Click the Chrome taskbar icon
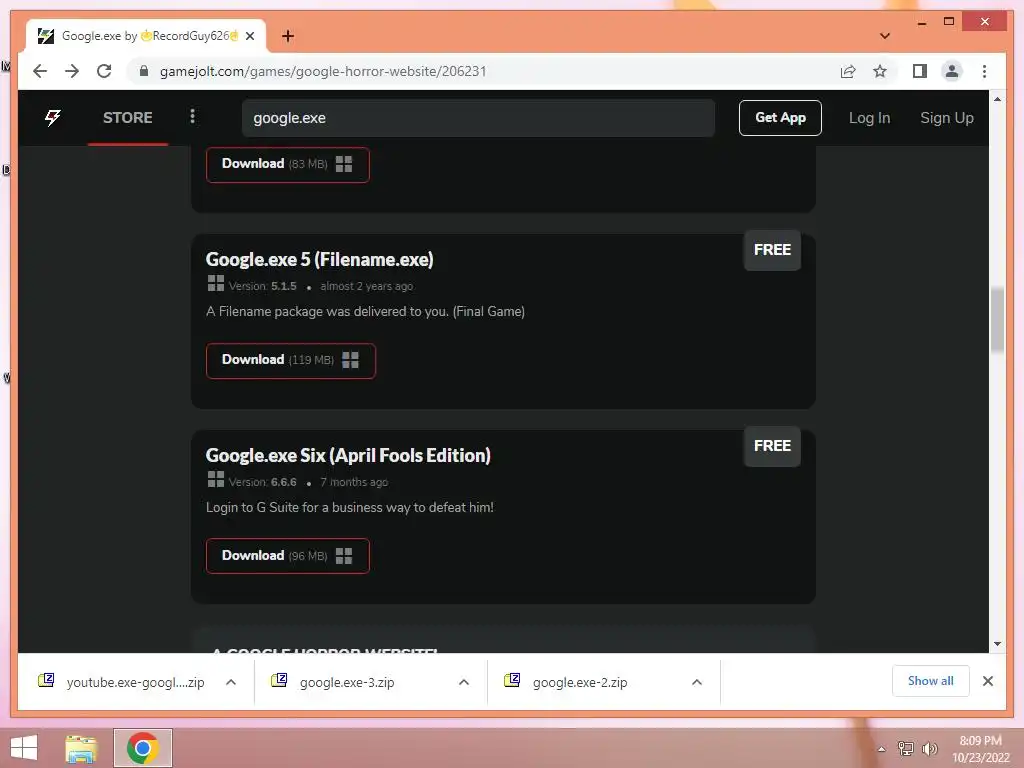The width and height of the screenshot is (1024, 768). [x=143, y=748]
